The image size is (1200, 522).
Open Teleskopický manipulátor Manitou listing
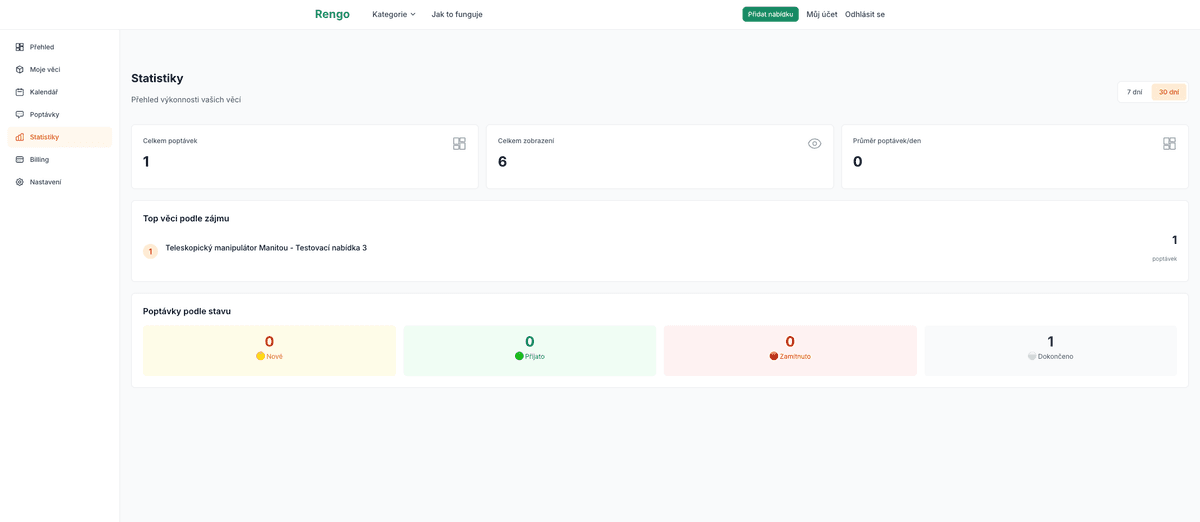click(x=266, y=248)
